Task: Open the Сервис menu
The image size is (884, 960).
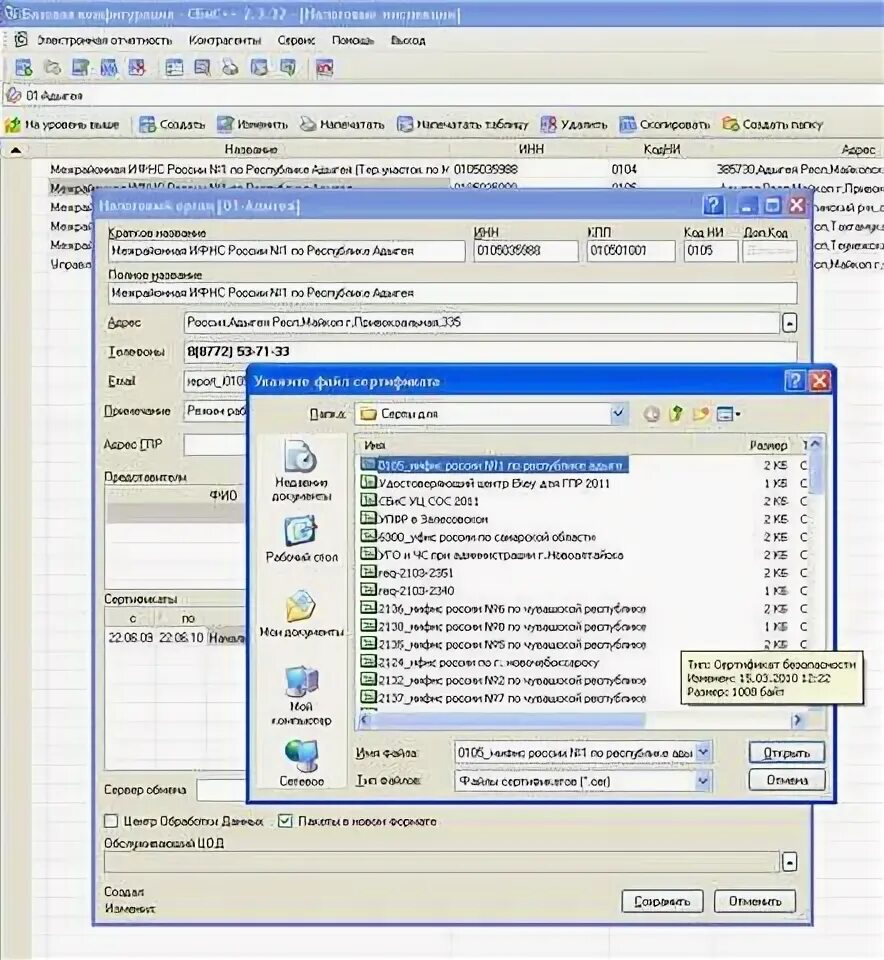Action: [x=296, y=40]
